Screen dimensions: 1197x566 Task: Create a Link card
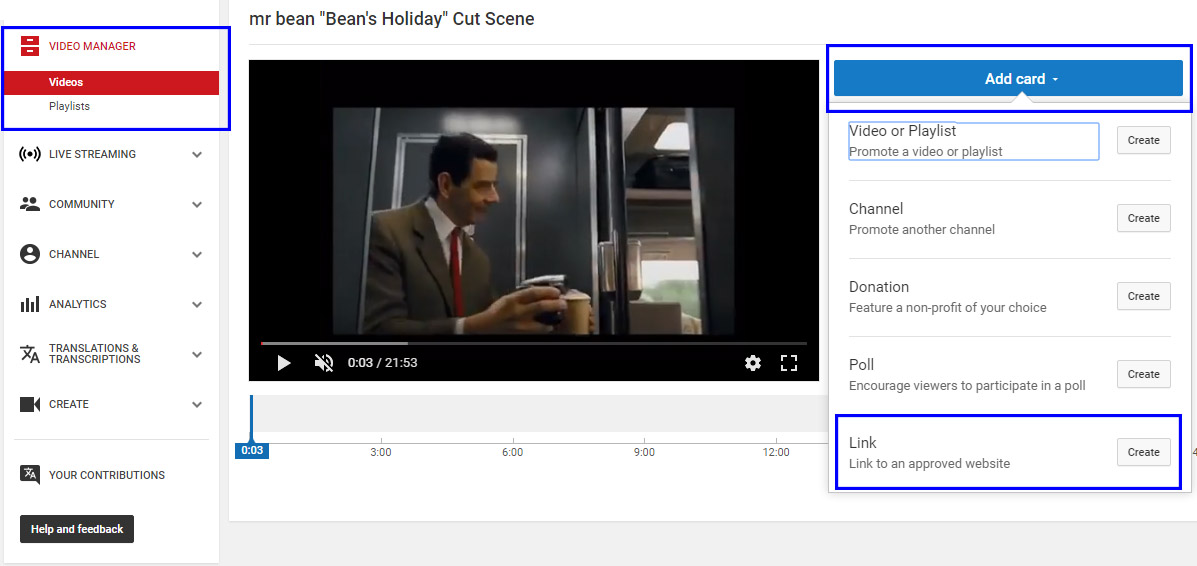tap(1143, 452)
